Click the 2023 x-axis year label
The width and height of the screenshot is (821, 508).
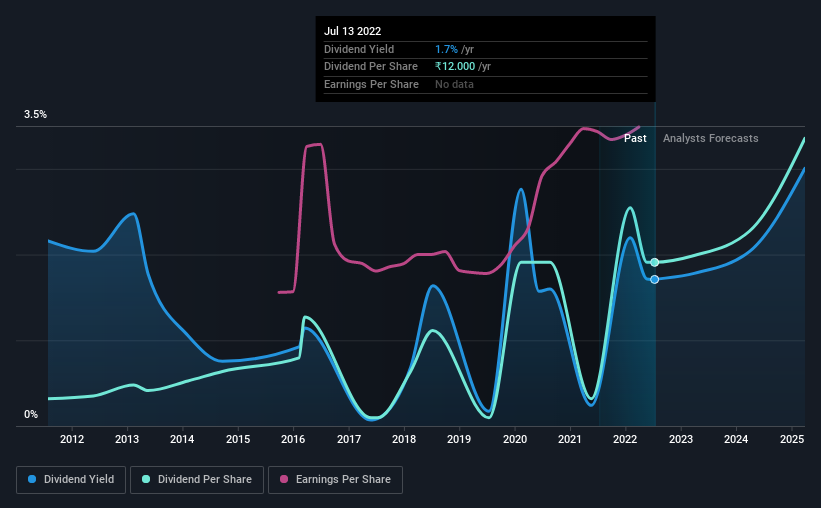point(681,439)
